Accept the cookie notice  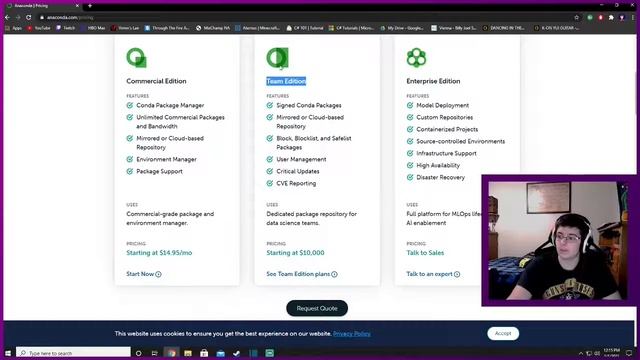pos(503,333)
